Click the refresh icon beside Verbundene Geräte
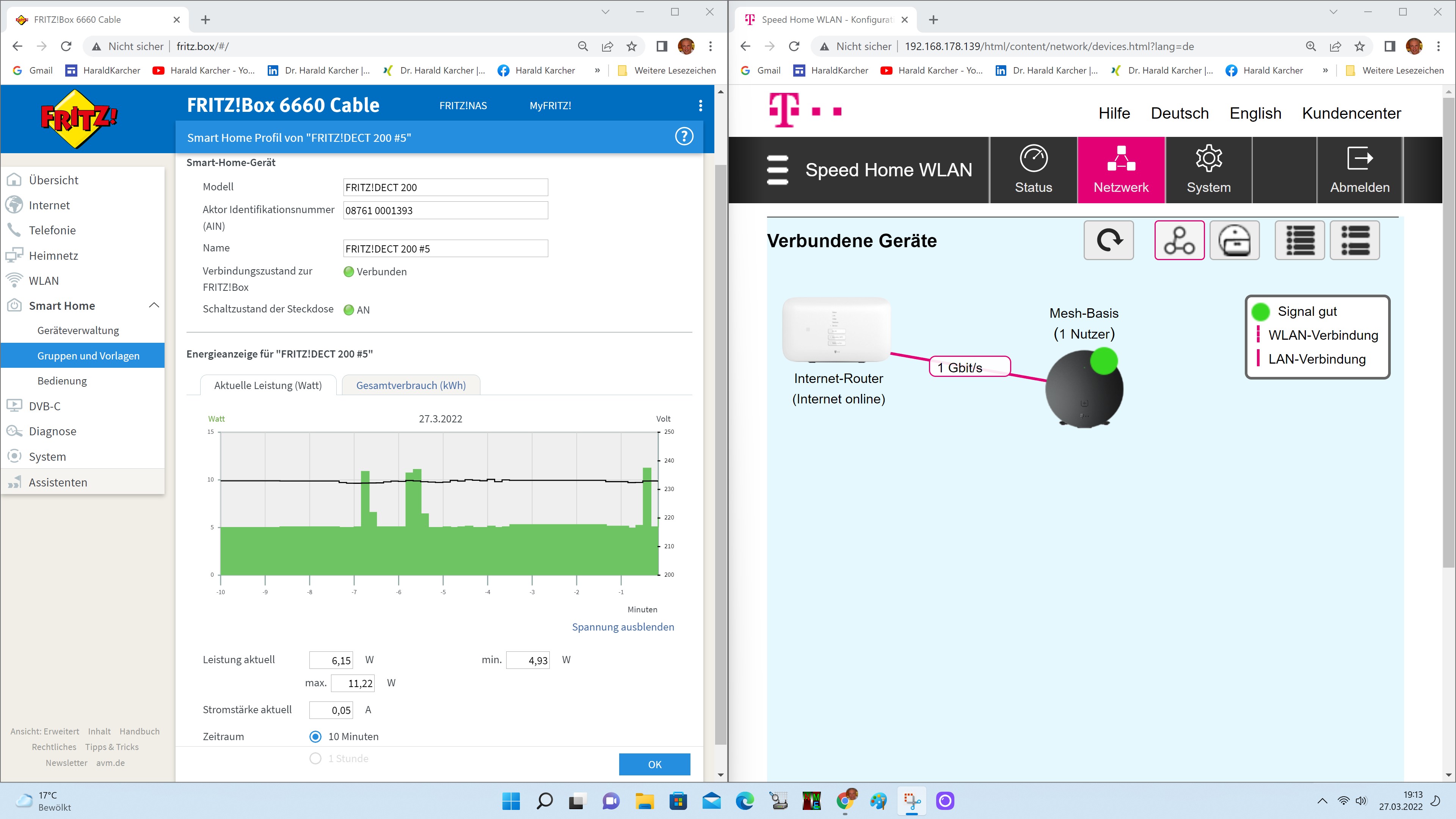 [x=1108, y=240]
